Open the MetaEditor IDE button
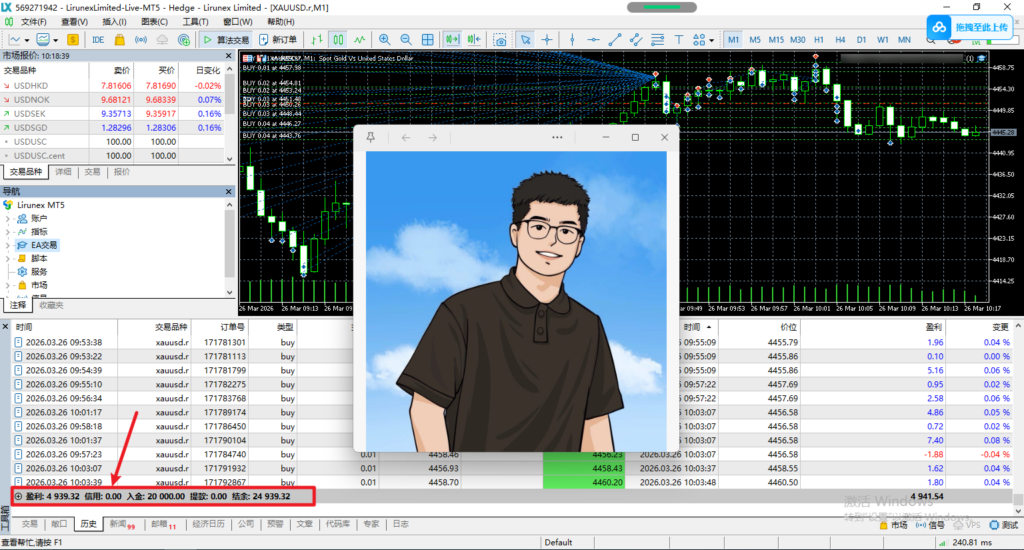Image resolution: width=1024 pixels, height=550 pixels. [98, 40]
